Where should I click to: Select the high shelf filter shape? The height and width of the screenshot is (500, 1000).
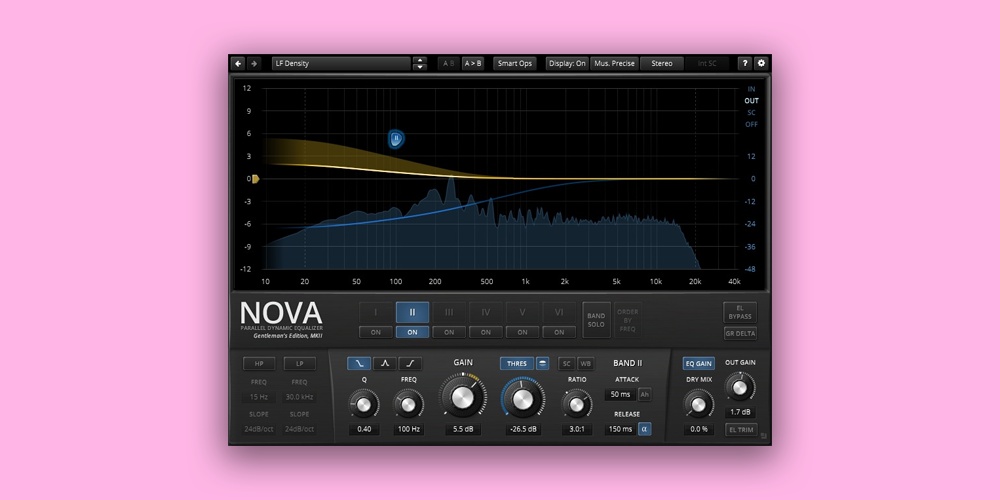(410, 364)
